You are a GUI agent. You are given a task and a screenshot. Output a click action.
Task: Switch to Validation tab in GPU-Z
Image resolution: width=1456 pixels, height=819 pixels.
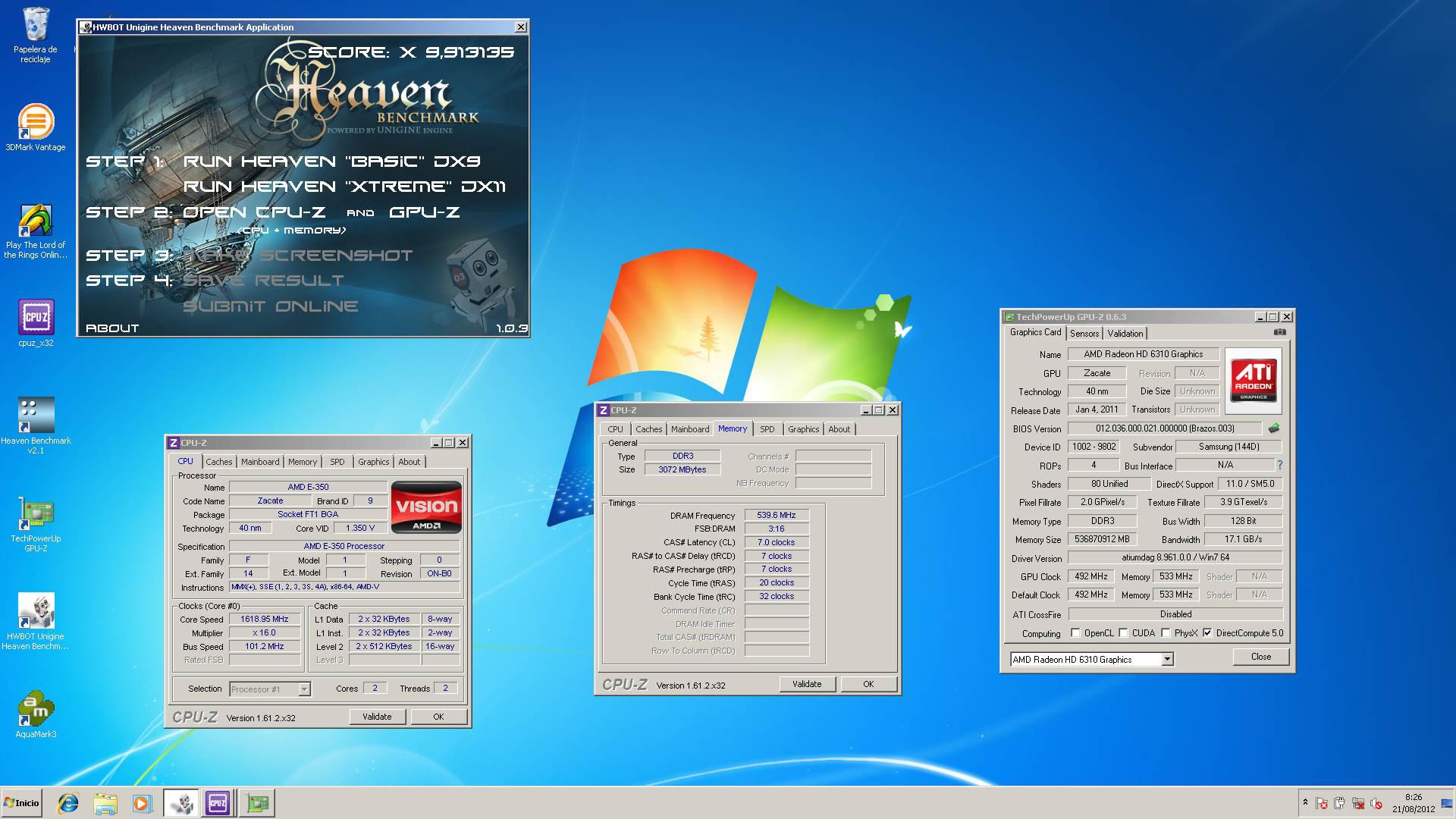click(1125, 334)
